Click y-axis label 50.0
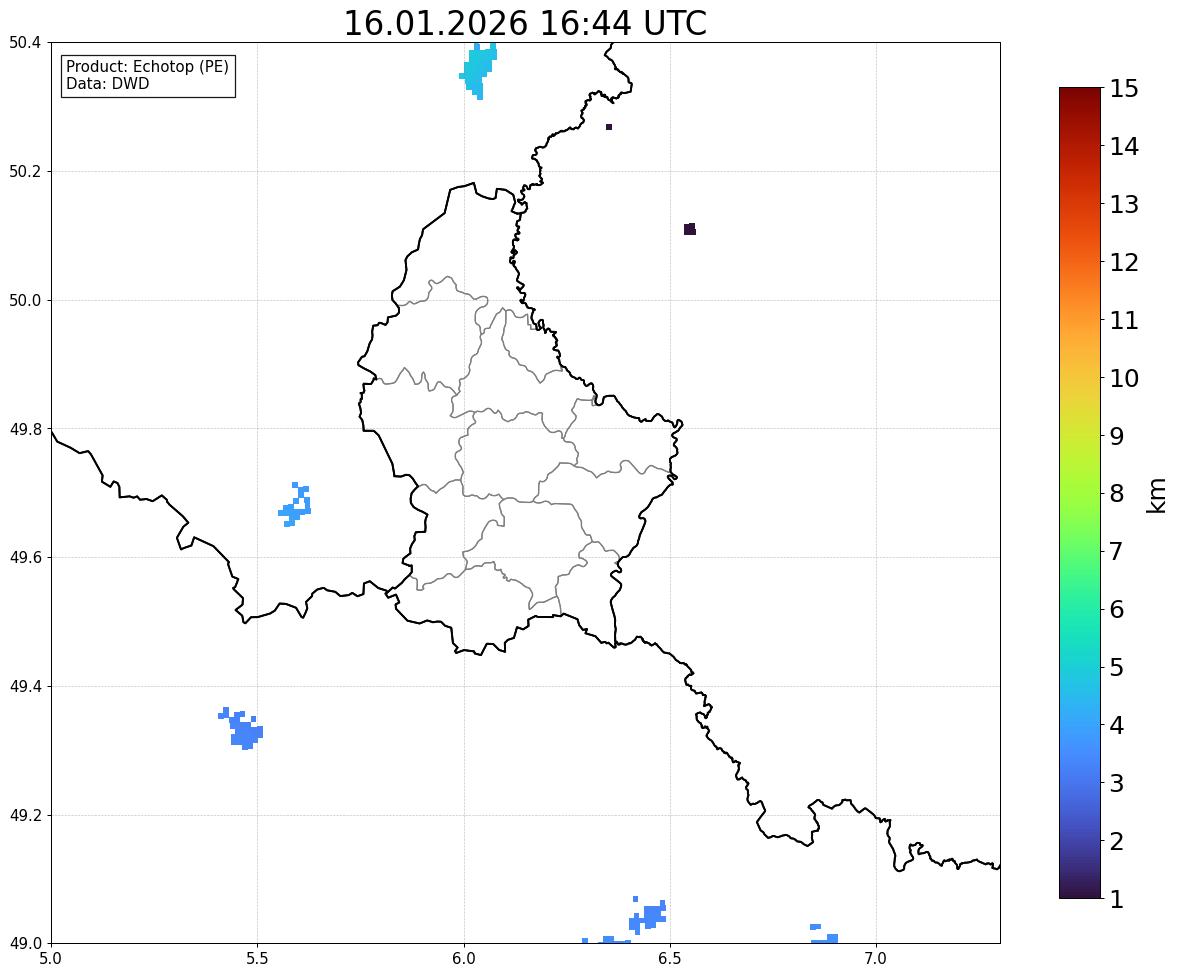The height and width of the screenshot is (976, 1178). pyautogui.click(x=25, y=301)
